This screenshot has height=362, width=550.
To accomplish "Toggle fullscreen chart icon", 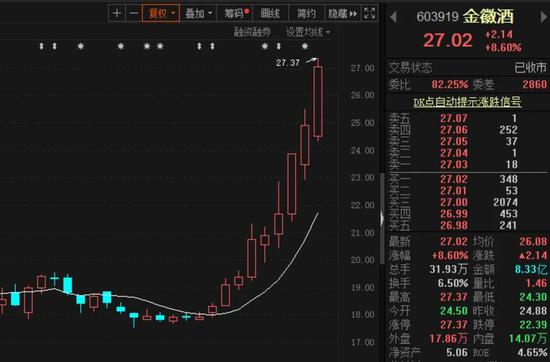I will (369, 13).
